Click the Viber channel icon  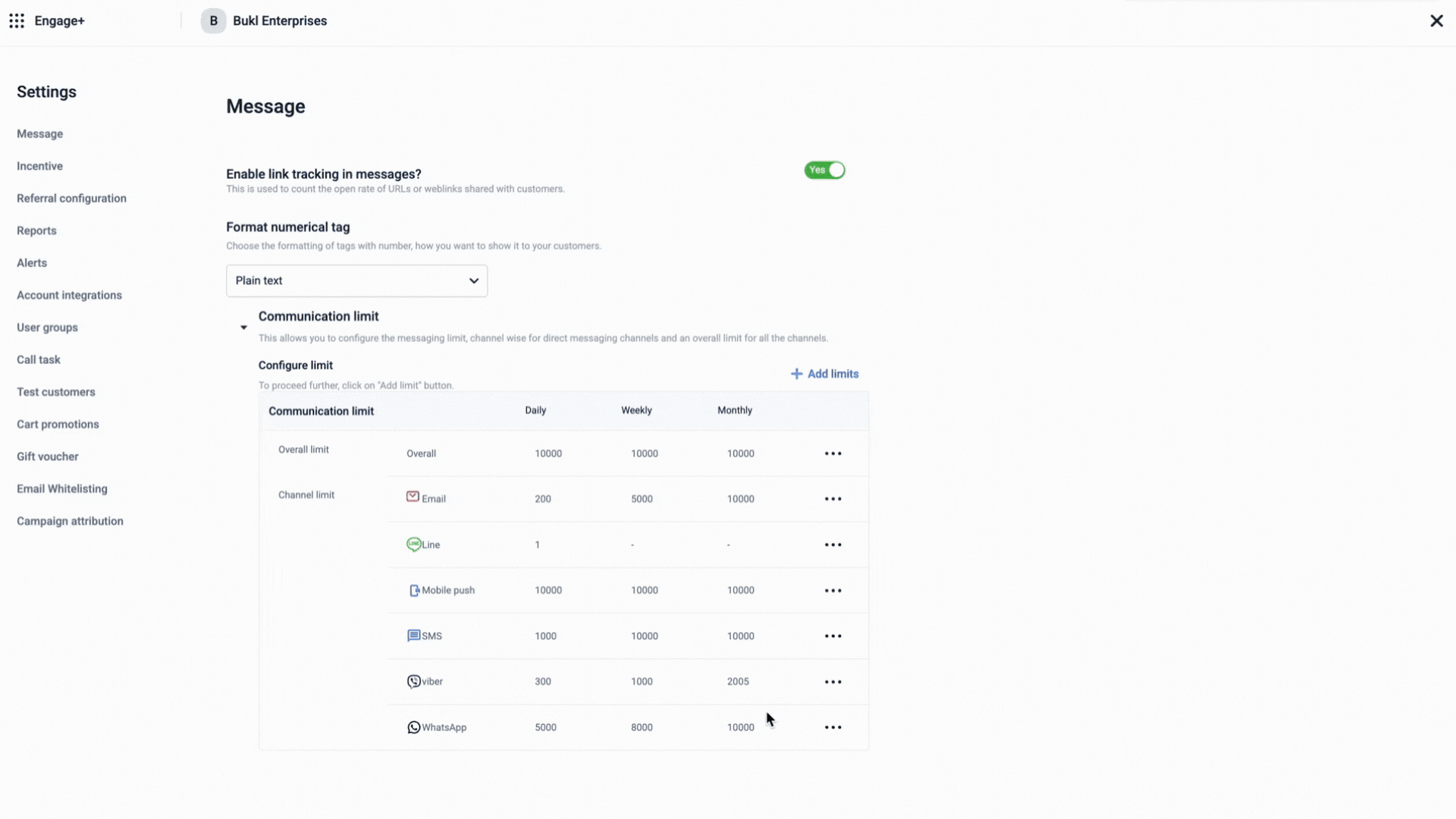[x=414, y=682]
